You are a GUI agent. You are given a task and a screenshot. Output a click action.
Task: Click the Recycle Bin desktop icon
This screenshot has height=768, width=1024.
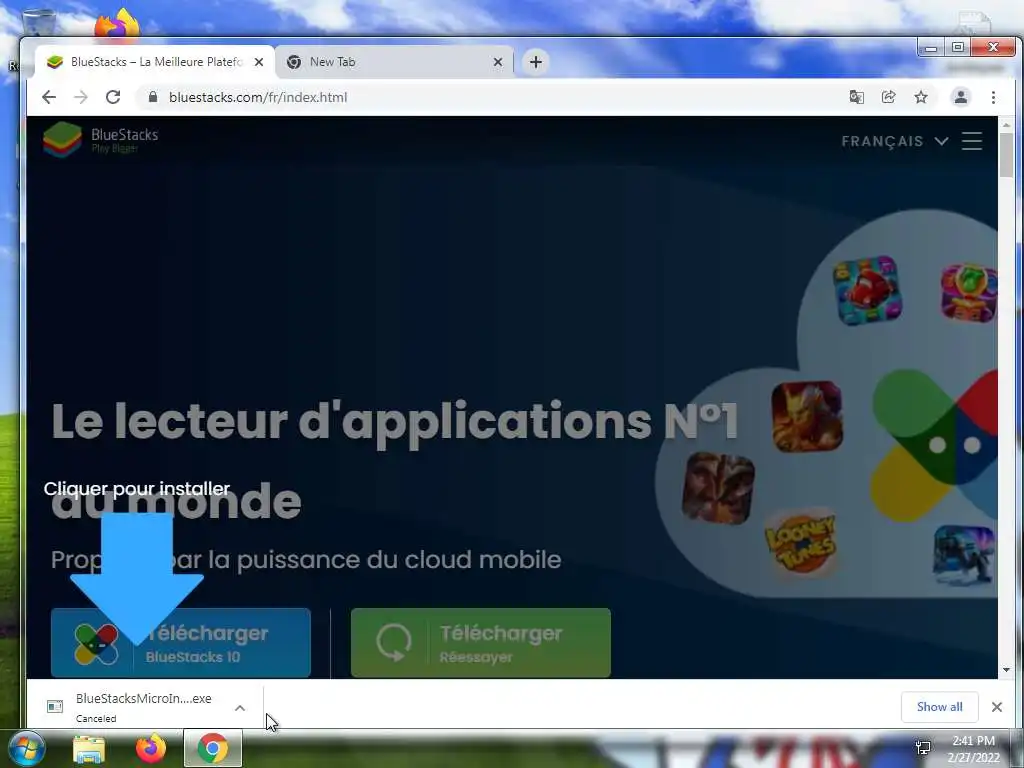[x=39, y=23]
